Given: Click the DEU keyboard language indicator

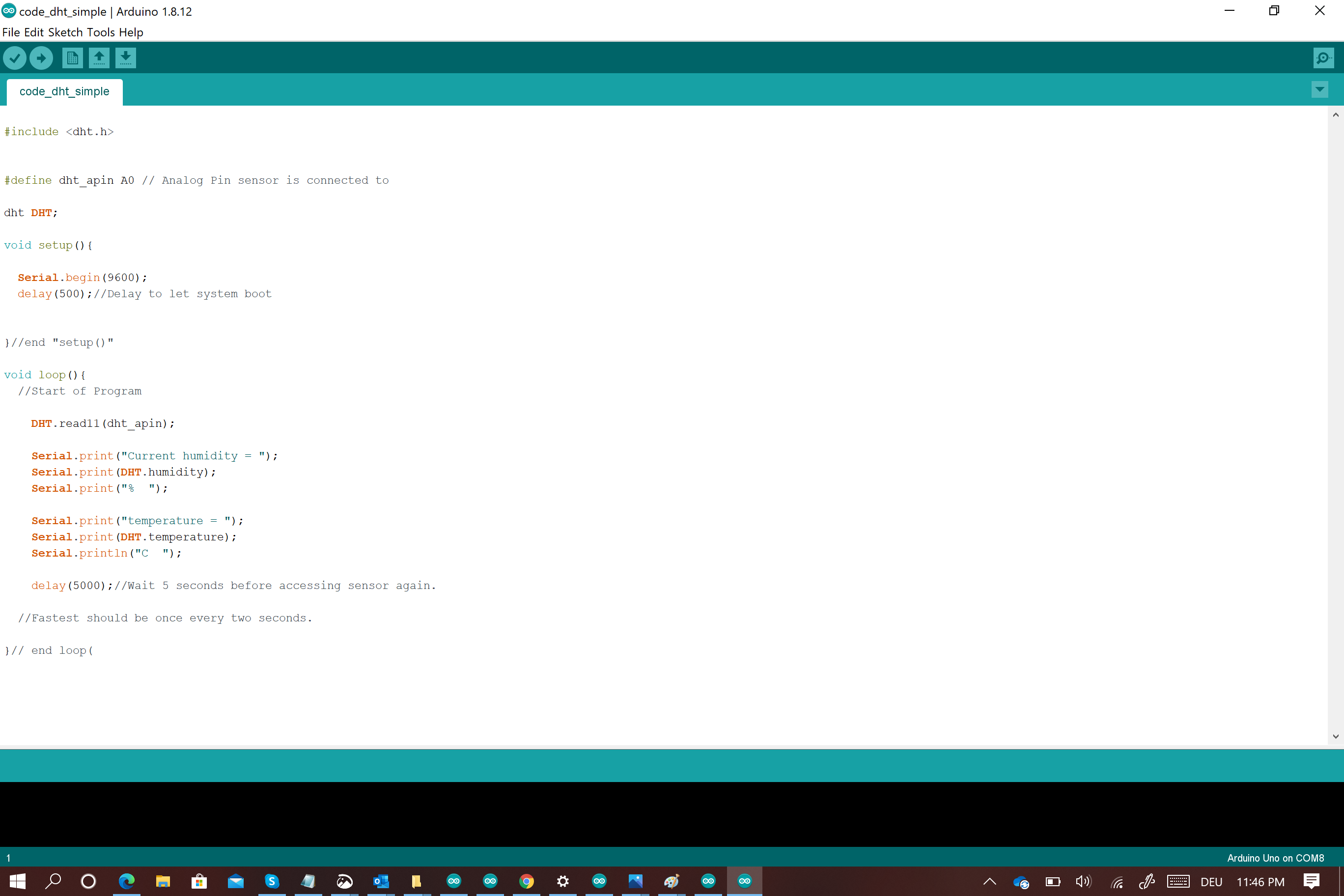Looking at the screenshot, I should pos(1211,882).
